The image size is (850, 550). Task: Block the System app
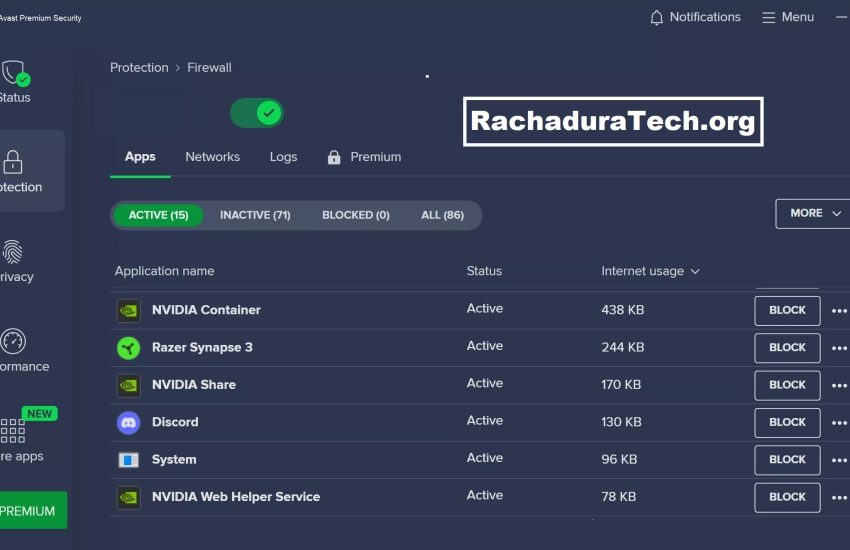(x=787, y=460)
